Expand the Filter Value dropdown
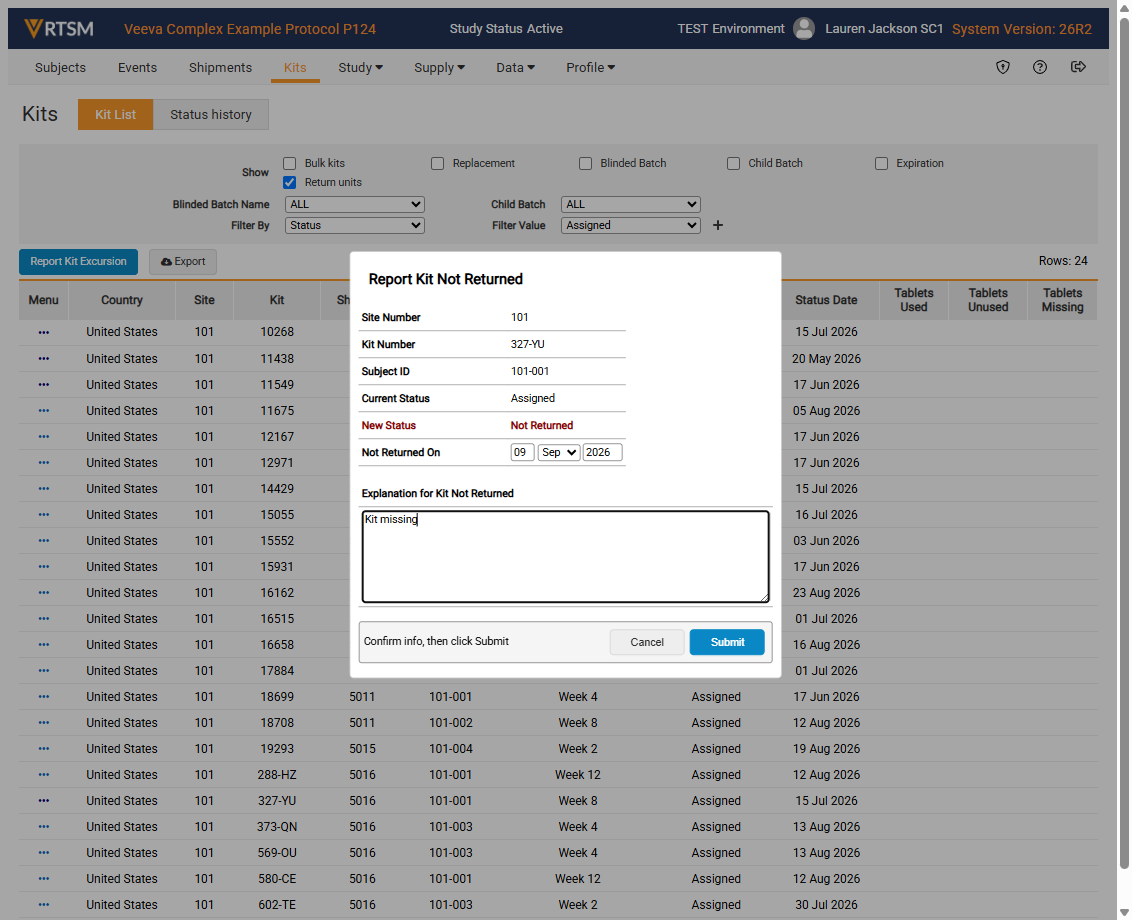Screen dimensions: 1132x920 click(x=630, y=225)
